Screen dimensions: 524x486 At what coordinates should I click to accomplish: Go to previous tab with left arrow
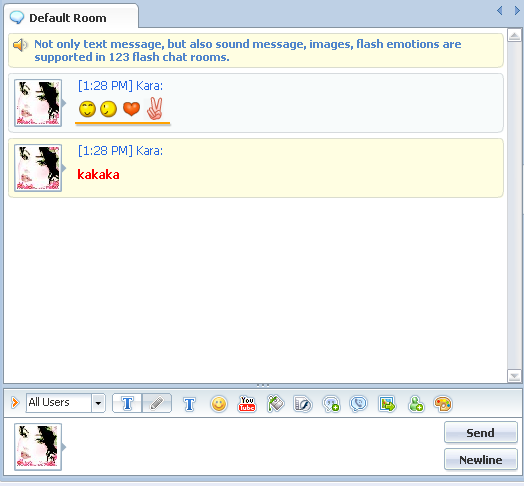pos(500,11)
